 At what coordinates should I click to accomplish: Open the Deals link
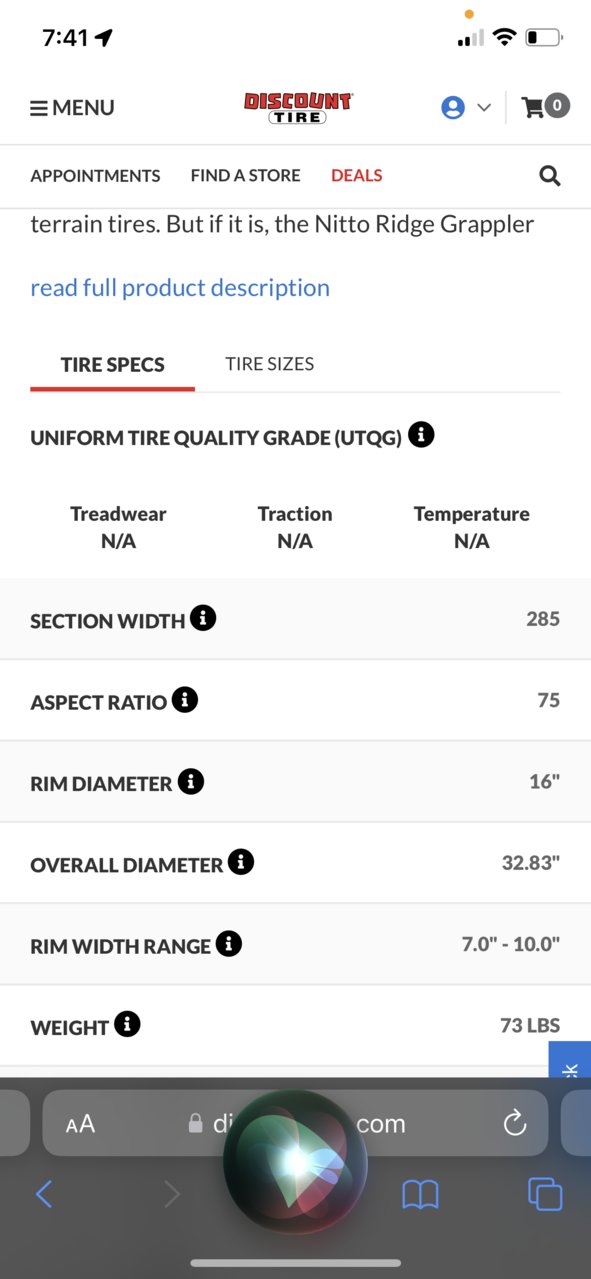pyautogui.click(x=357, y=176)
